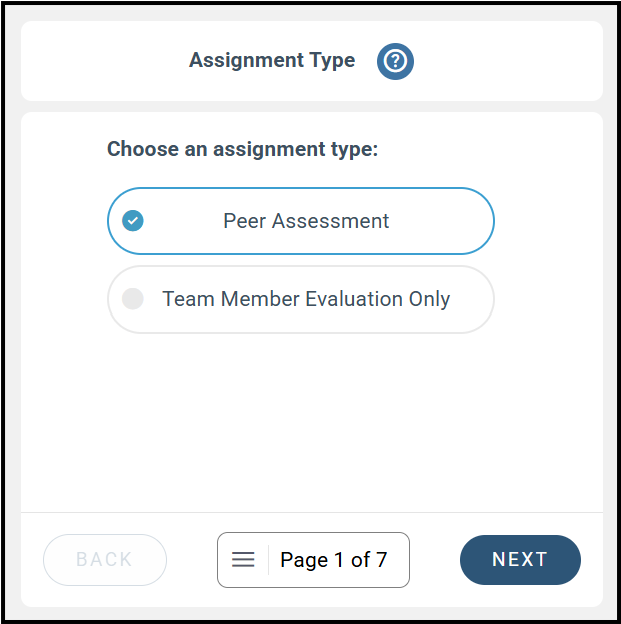Click the Peer Assessment label text
Image resolution: width=621 pixels, height=624 pixels.
[306, 221]
